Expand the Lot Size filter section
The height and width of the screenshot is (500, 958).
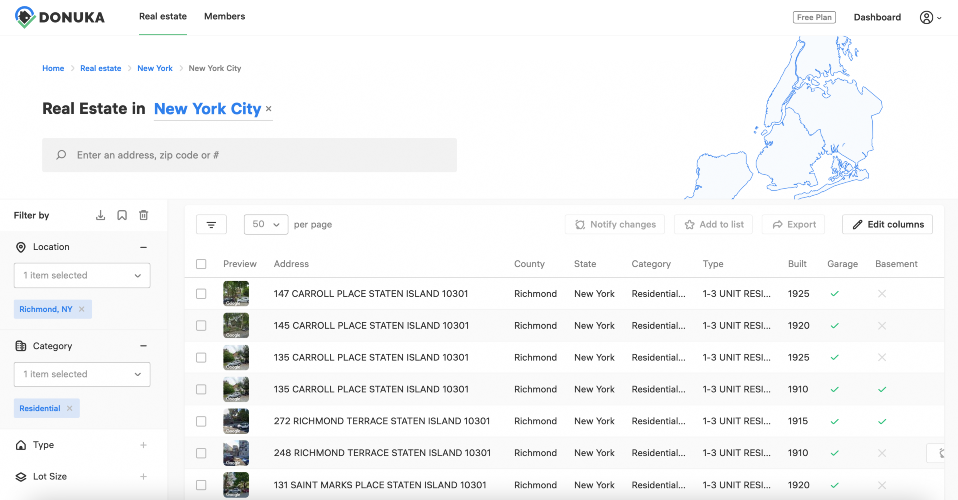(x=144, y=477)
